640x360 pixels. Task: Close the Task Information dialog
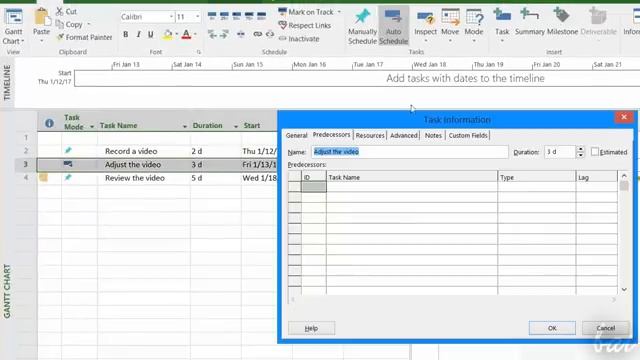point(624,118)
